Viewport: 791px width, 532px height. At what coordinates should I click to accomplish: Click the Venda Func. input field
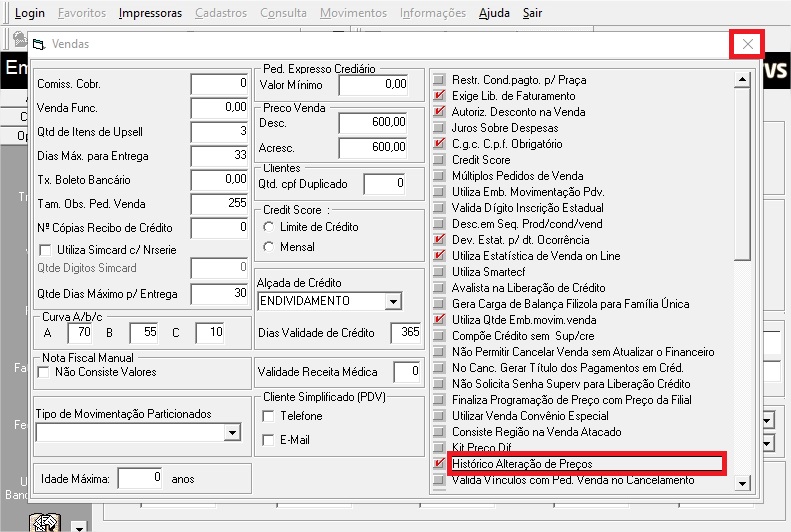(x=219, y=108)
